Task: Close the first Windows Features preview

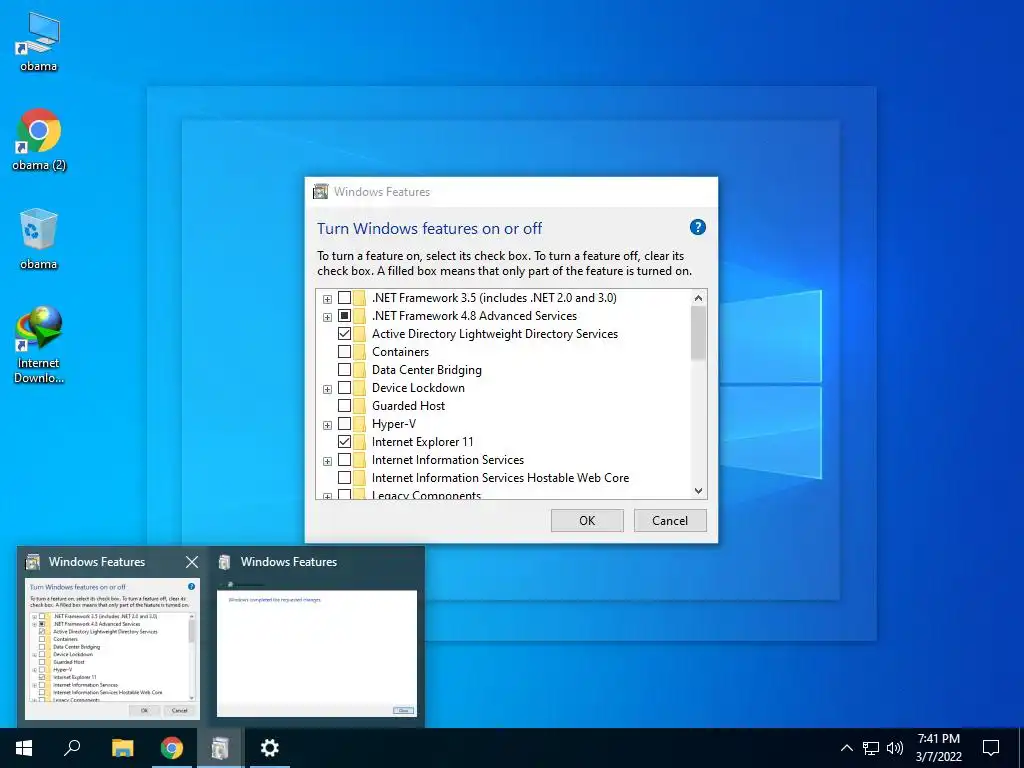Action: click(191, 562)
